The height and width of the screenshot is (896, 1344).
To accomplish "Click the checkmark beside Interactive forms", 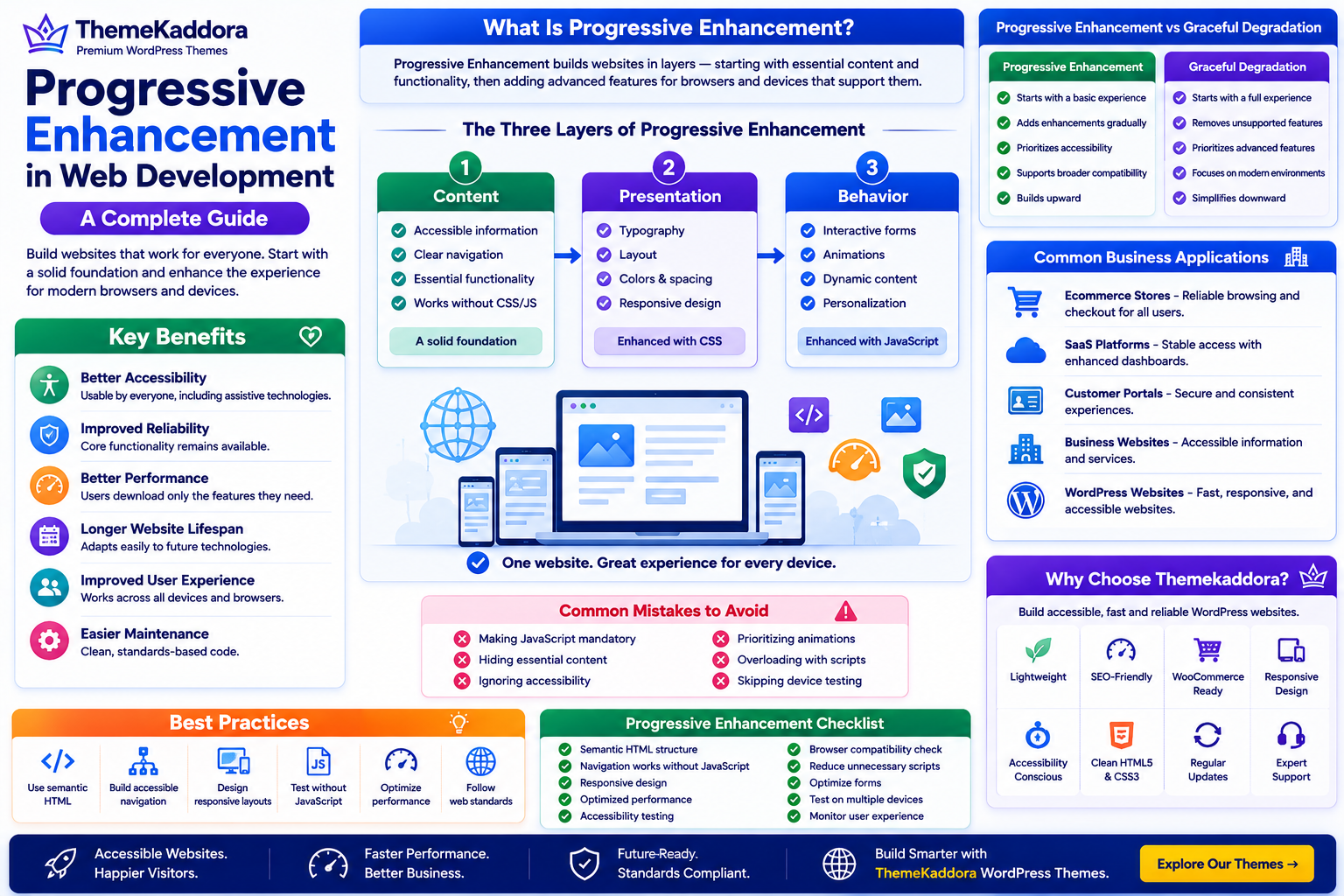I will click(808, 231).
